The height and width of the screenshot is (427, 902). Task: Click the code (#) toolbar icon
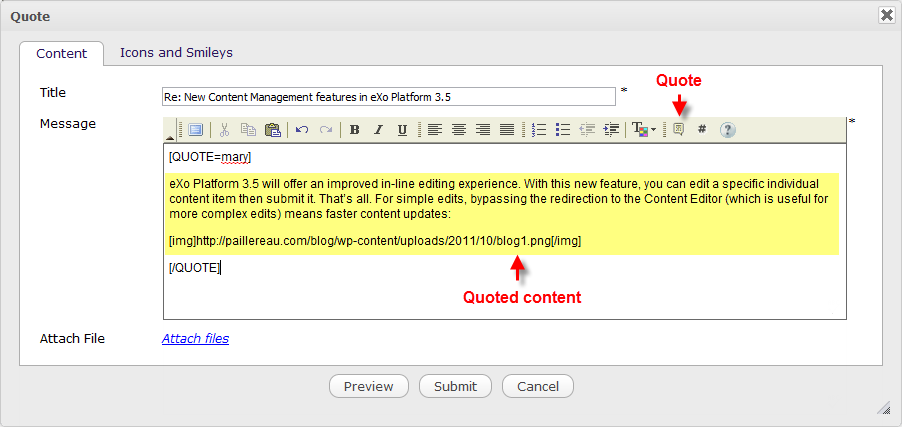point(702,130)
